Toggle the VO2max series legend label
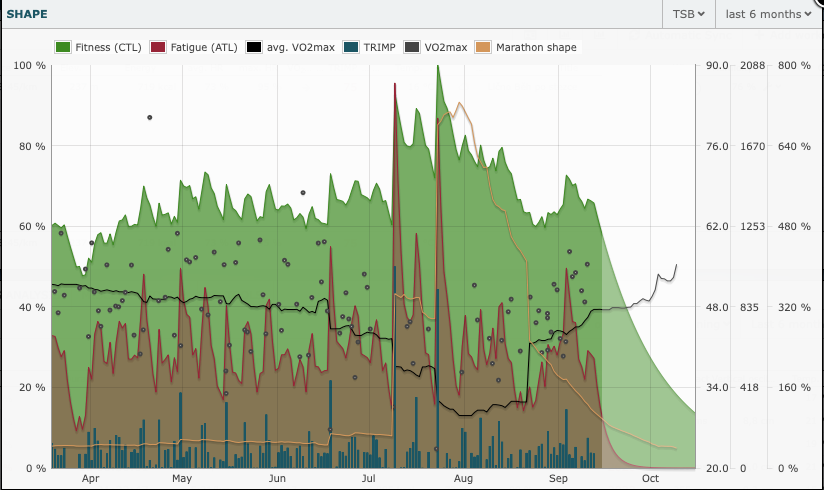The width and height of the screenshot is (824, 490). [x=446, y=47]
